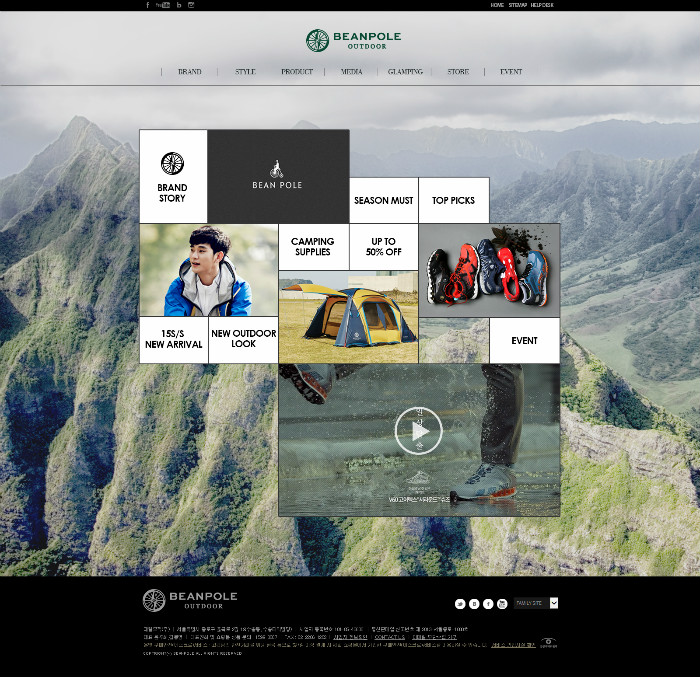Open the hiking shoes thumbnail

click(488, 269)
